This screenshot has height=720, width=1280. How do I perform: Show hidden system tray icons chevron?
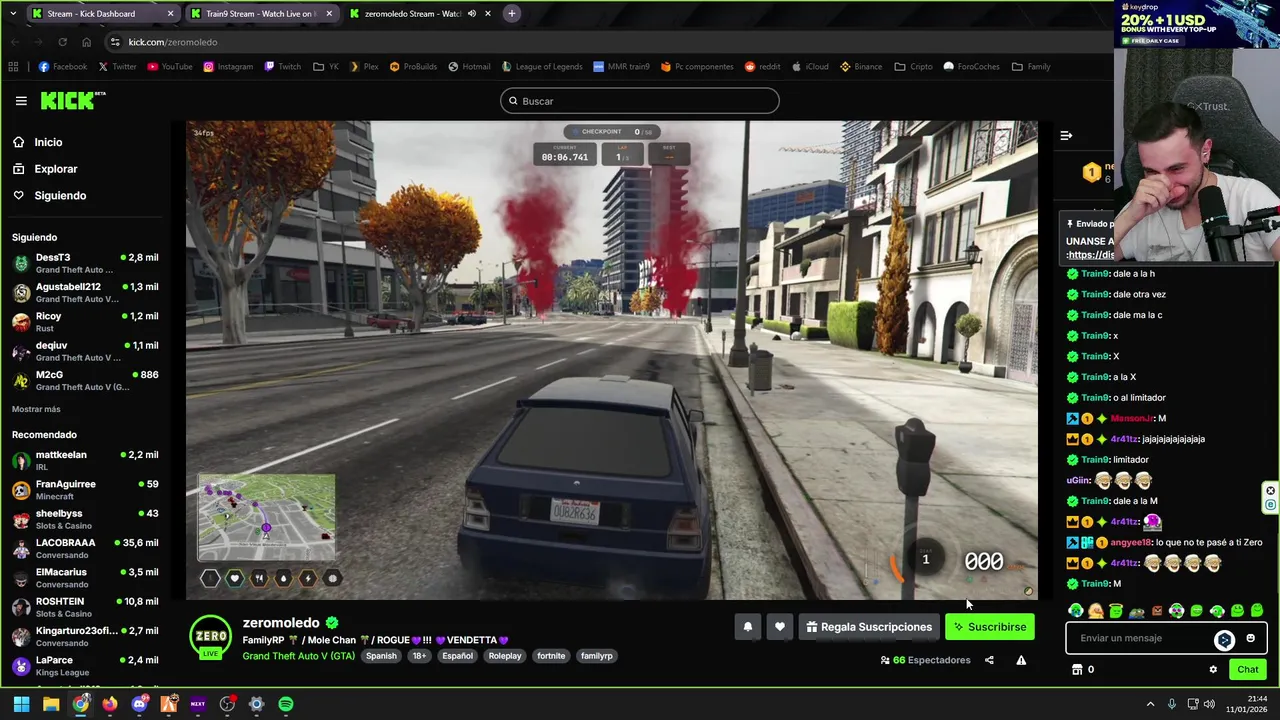(1150, 704)
